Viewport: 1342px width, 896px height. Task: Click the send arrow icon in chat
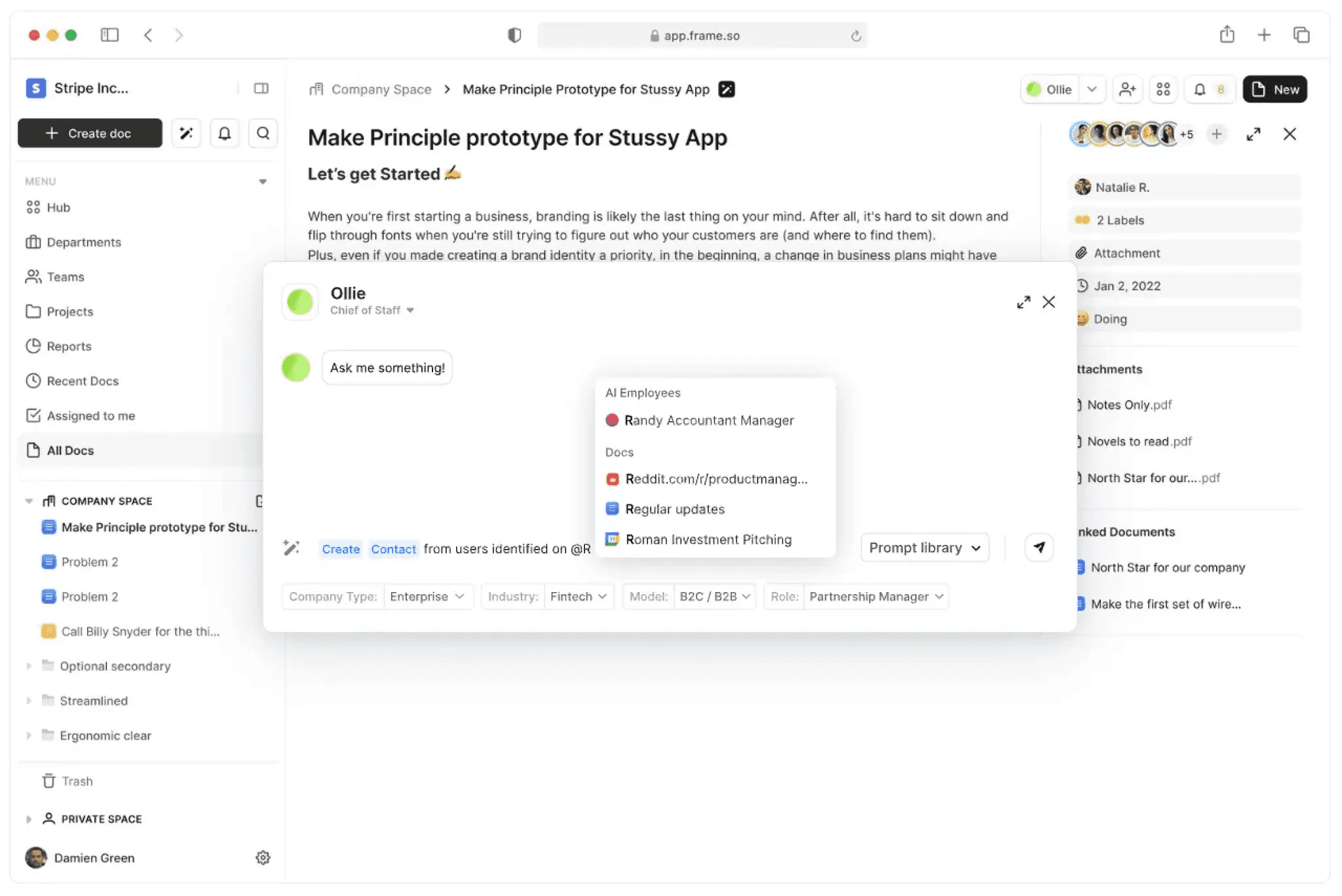pos(1039,548)
